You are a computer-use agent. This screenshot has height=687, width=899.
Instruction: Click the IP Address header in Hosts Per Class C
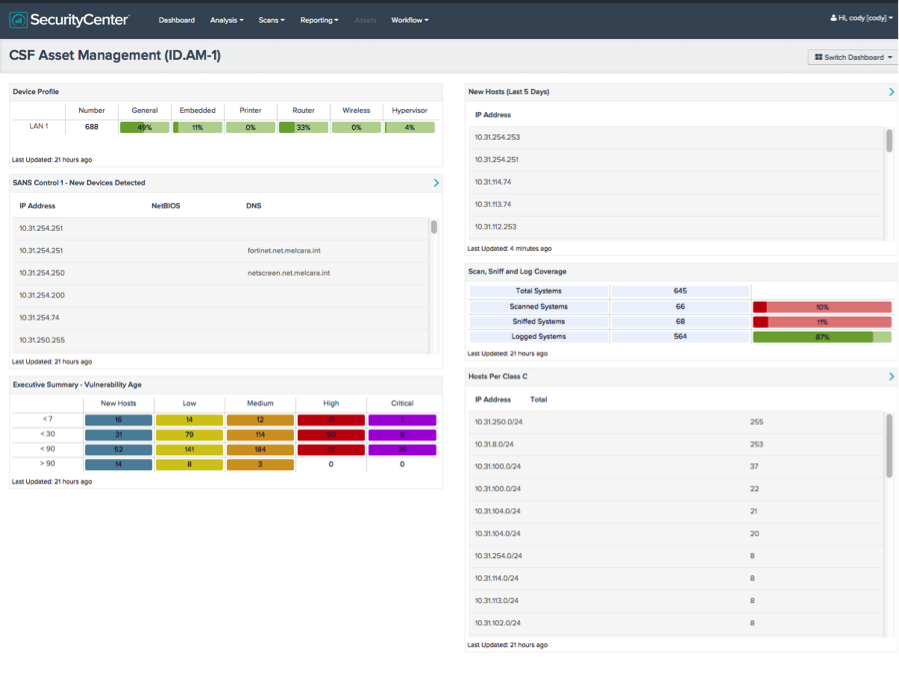click(x=493, y=400)
